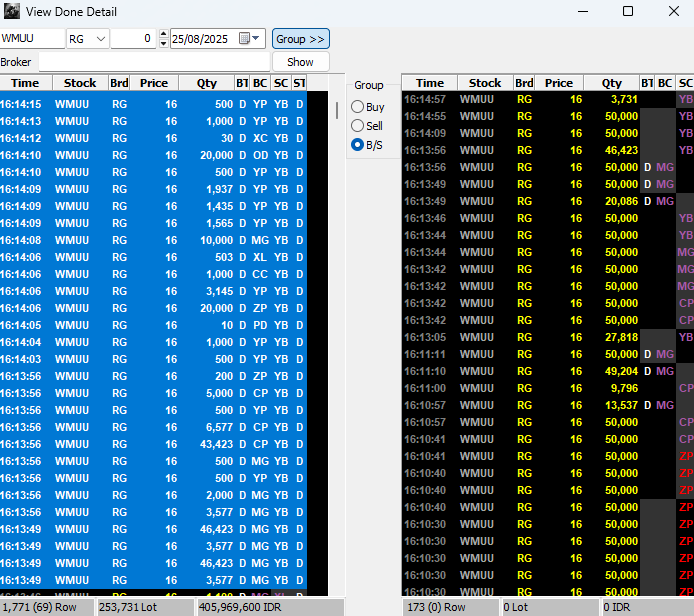Image resolution: width=694 pixels, height=616 pixels.
Task: Click the left table BC column header
Action: click(260, 83)
